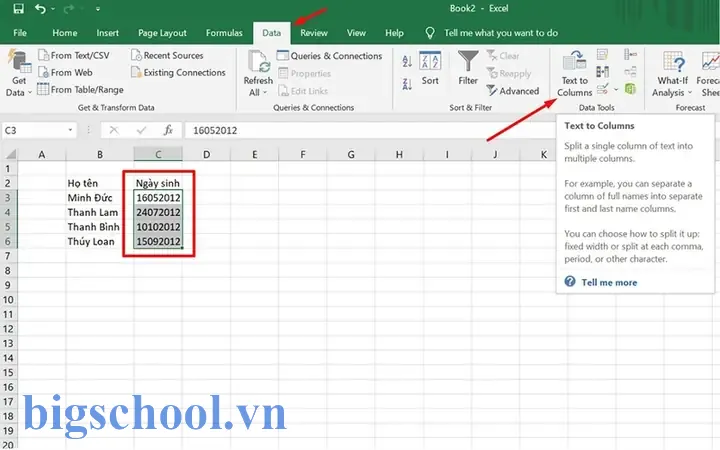
Task: Select the cell with Thanh Bình
Action: (x=100, y=227)
